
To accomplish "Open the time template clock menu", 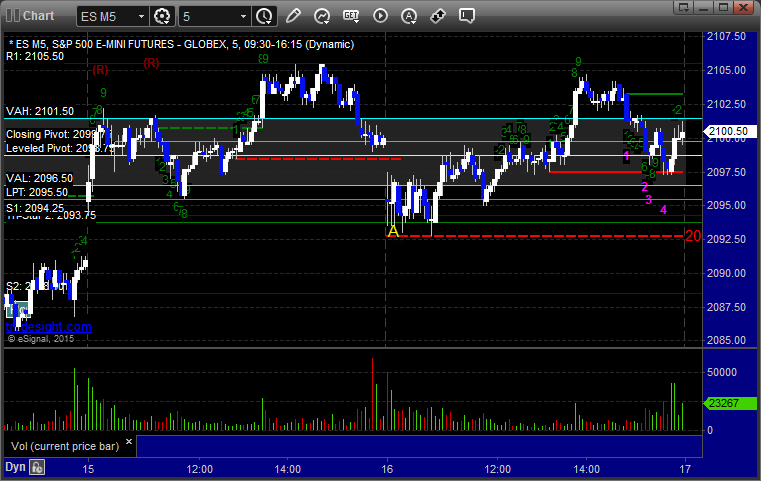I will click(x=265, y=16).
